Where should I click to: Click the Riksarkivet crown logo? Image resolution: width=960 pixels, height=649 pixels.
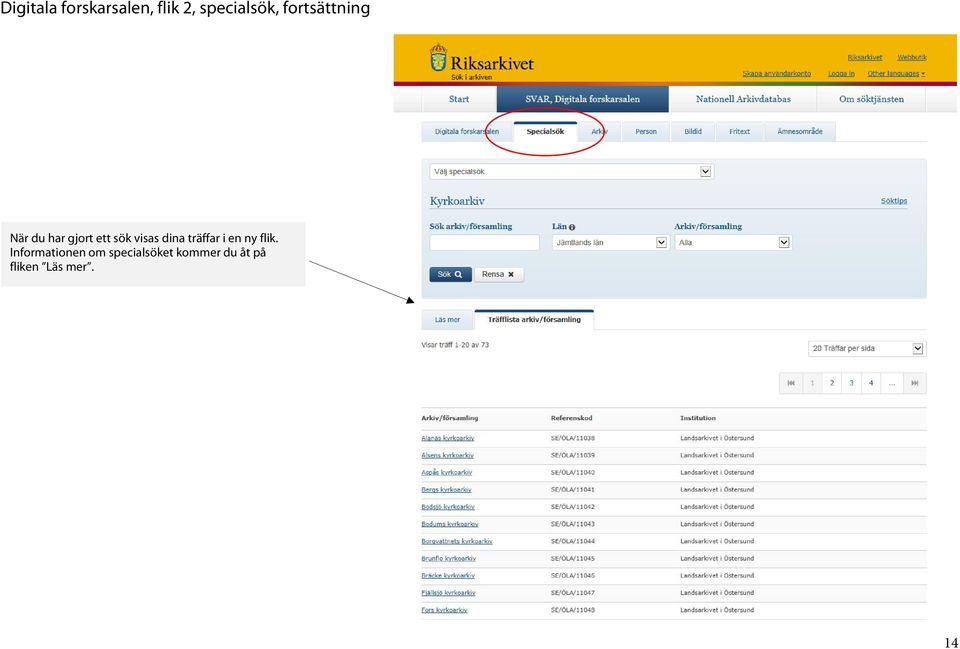tap(438, 58)
